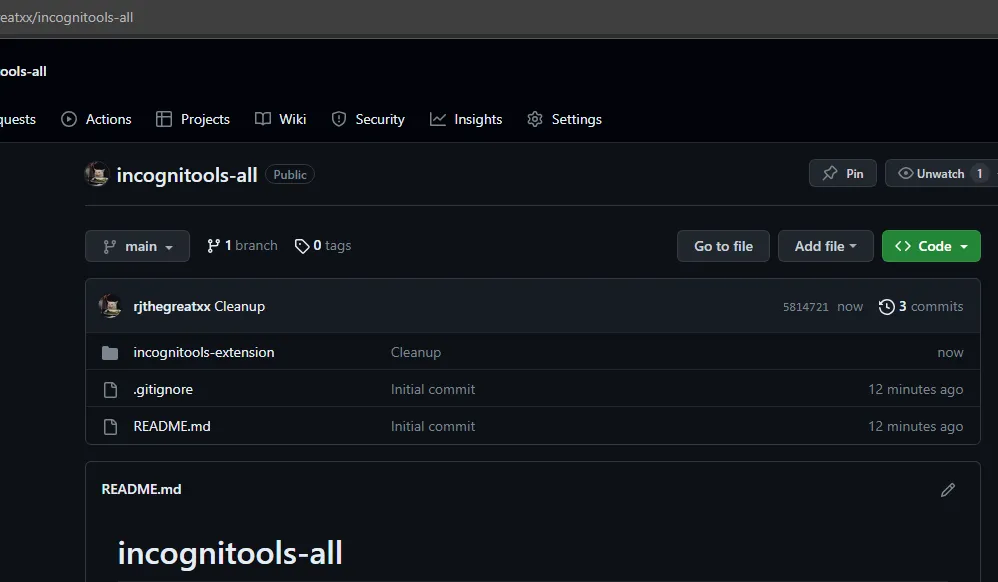Open the repository Settings tab

pos(565,119)
